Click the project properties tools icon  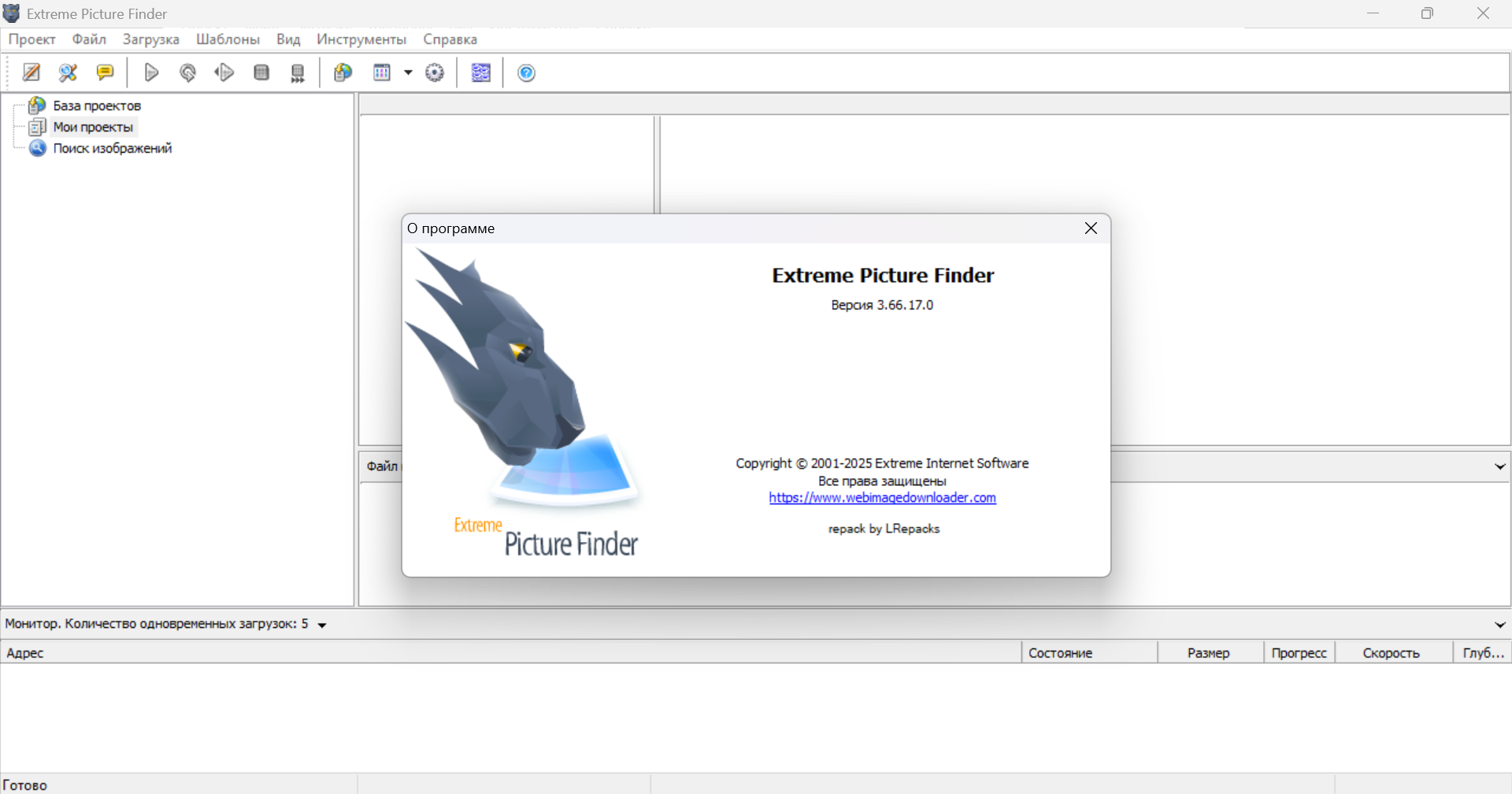[x=69, y=72]
